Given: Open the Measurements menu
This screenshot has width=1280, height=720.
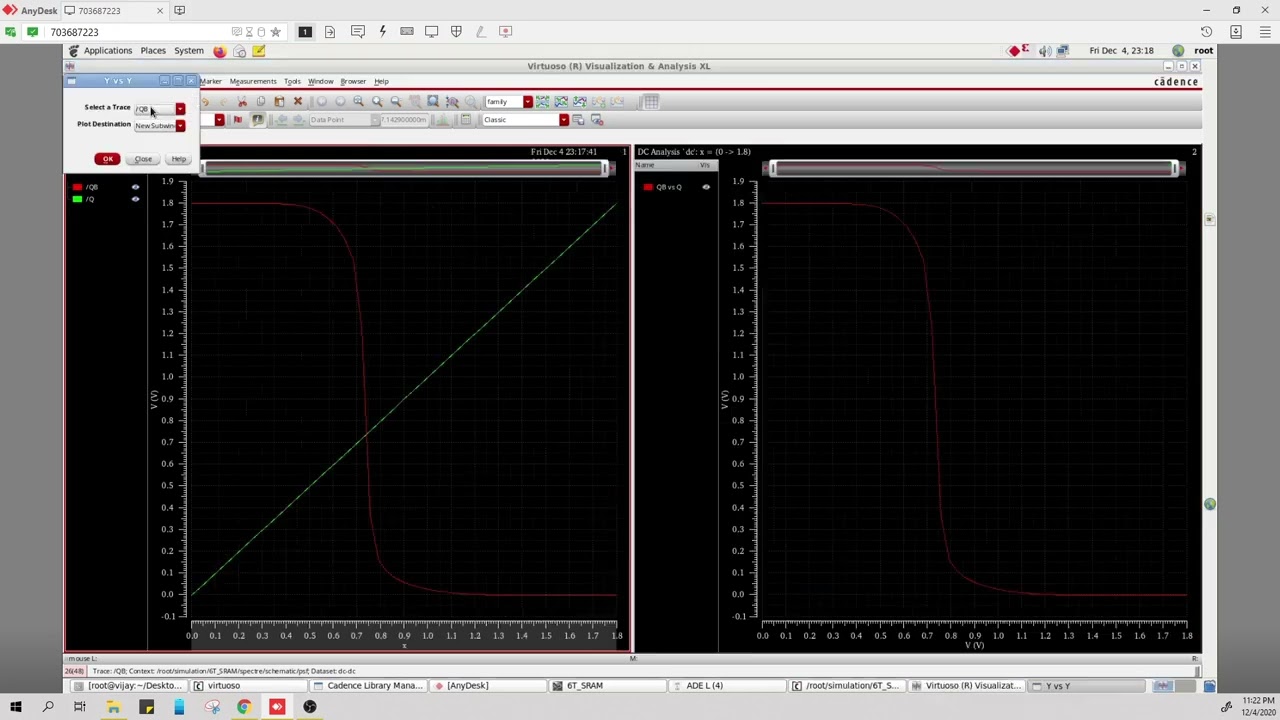Looking at the screenshot, I should [x=252, y=81].
